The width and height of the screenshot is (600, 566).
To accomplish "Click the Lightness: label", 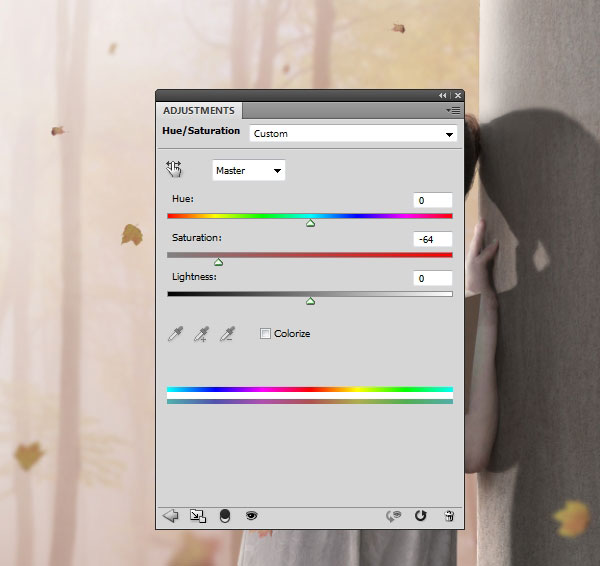I will [x=194, y=277].
